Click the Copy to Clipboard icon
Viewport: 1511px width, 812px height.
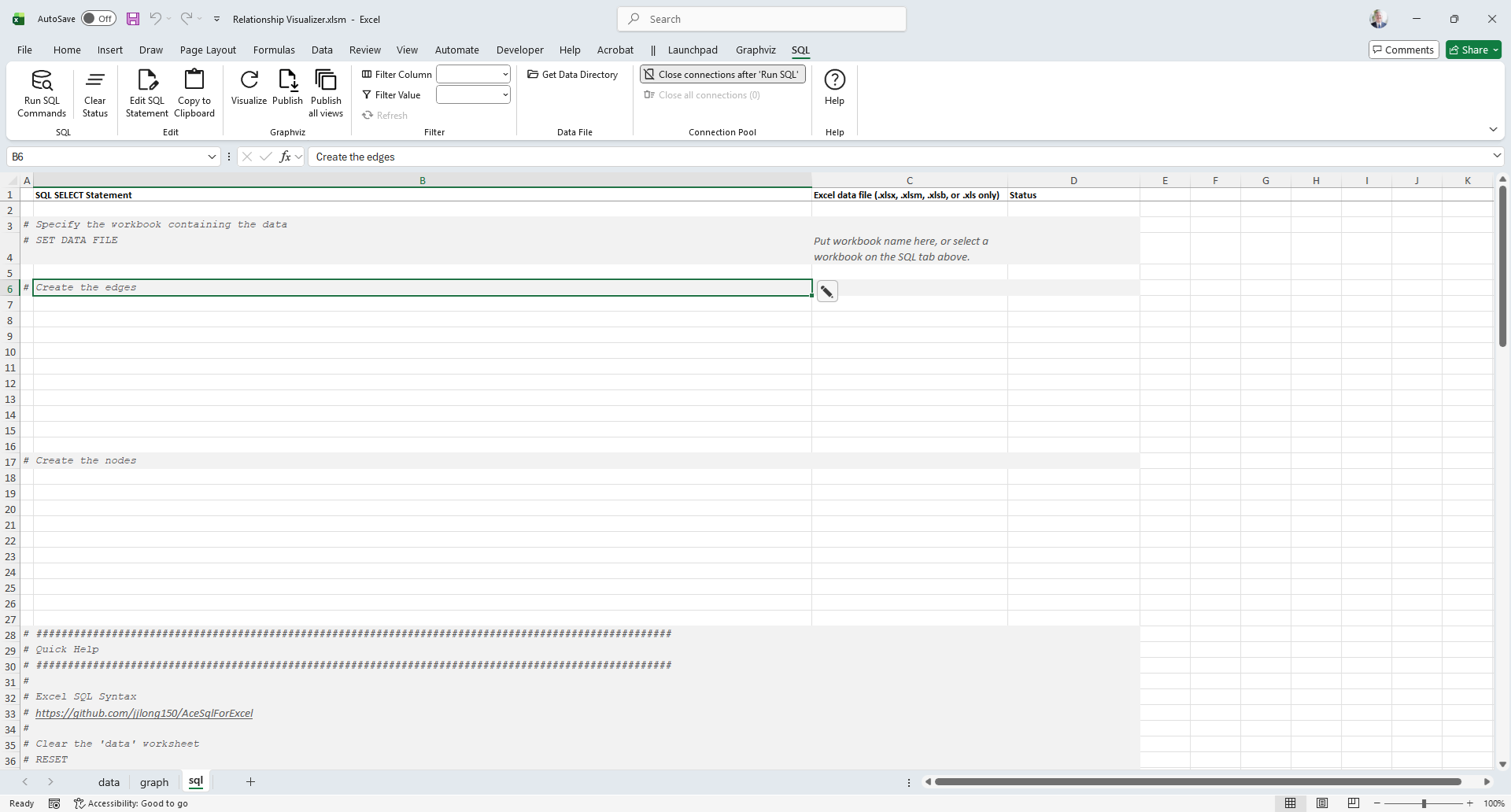coord(194,81)
